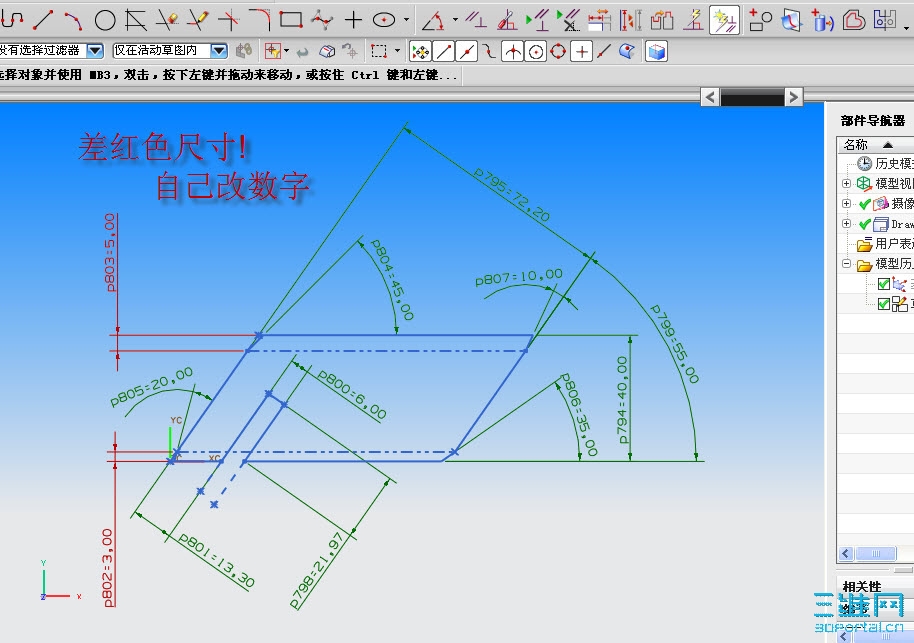Expand the 模型视图 tree node
914x643 pixels.
point(846,184)
